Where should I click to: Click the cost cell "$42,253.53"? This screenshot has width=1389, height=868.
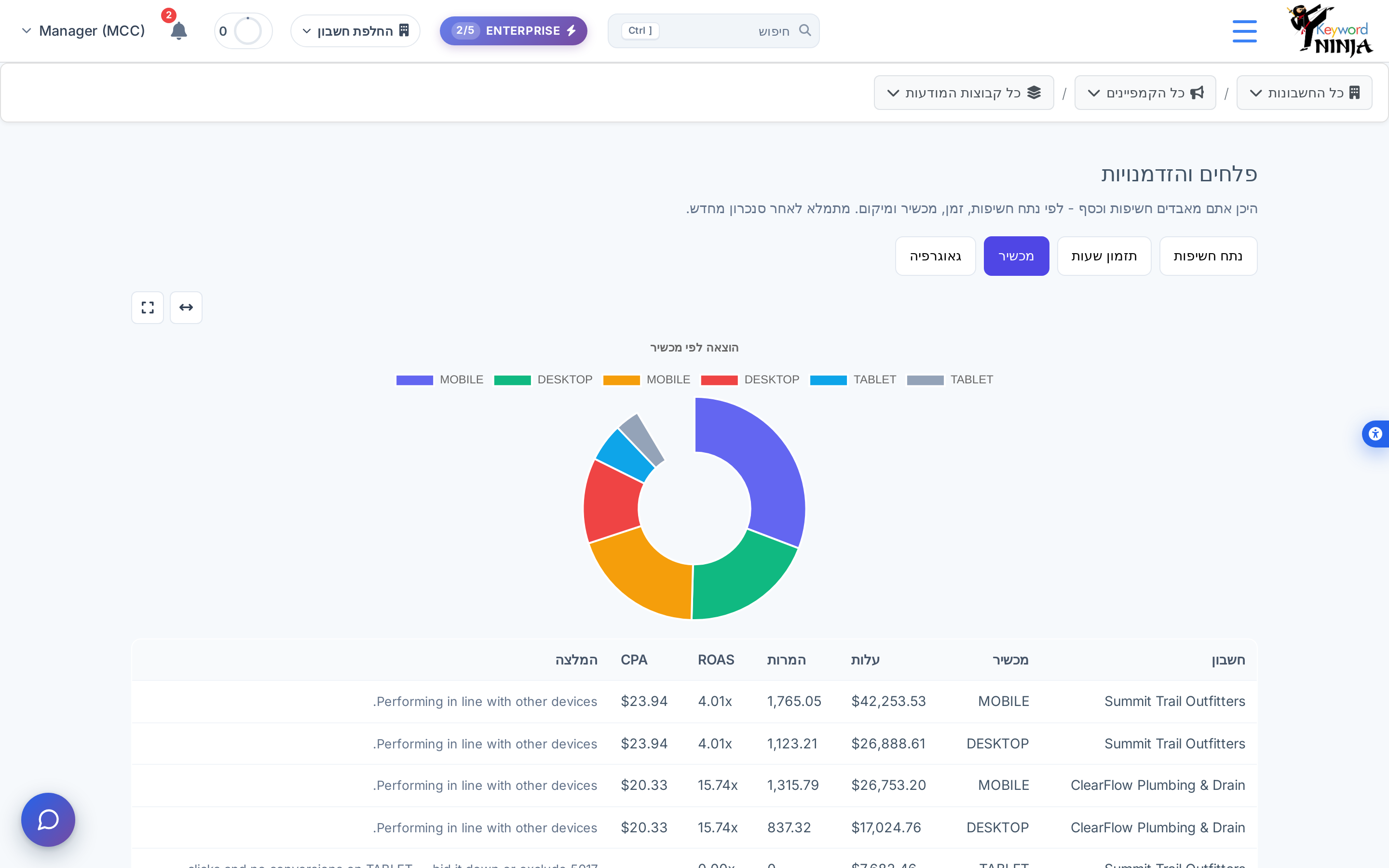point(888,702)
